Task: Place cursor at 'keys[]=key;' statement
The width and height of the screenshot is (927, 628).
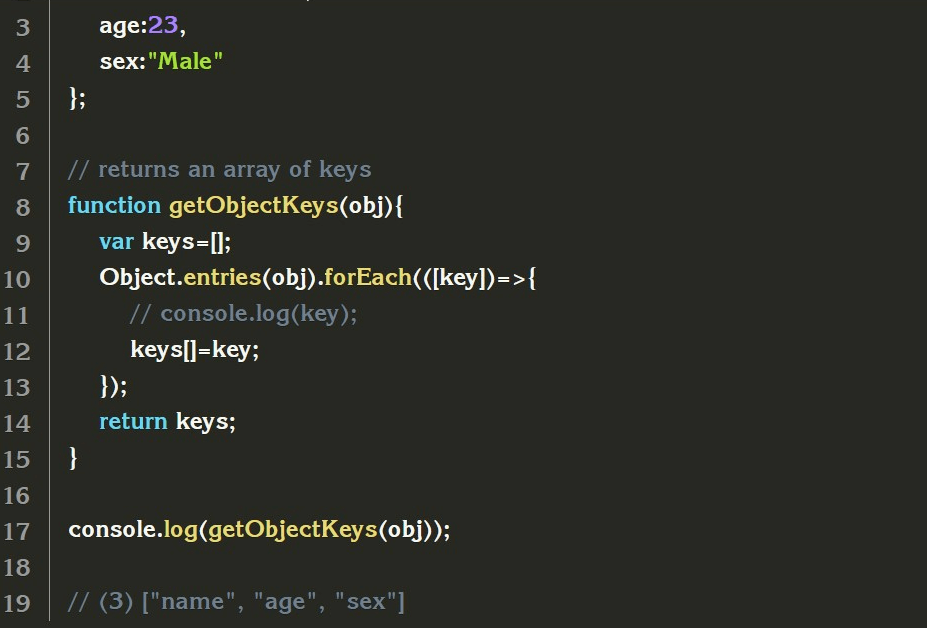Action: pos(195,349)
